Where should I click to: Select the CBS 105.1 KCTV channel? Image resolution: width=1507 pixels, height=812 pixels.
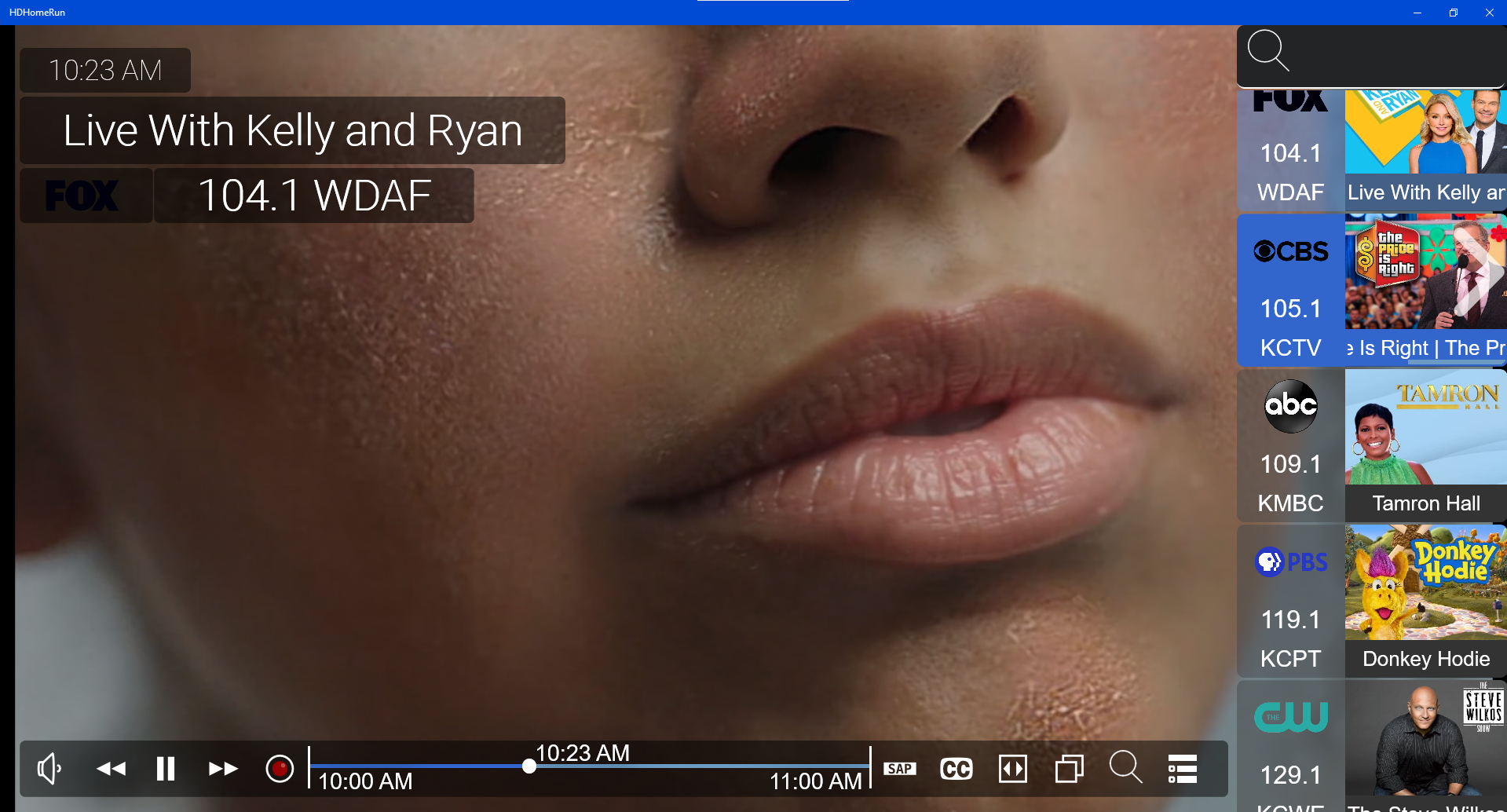1290,291
